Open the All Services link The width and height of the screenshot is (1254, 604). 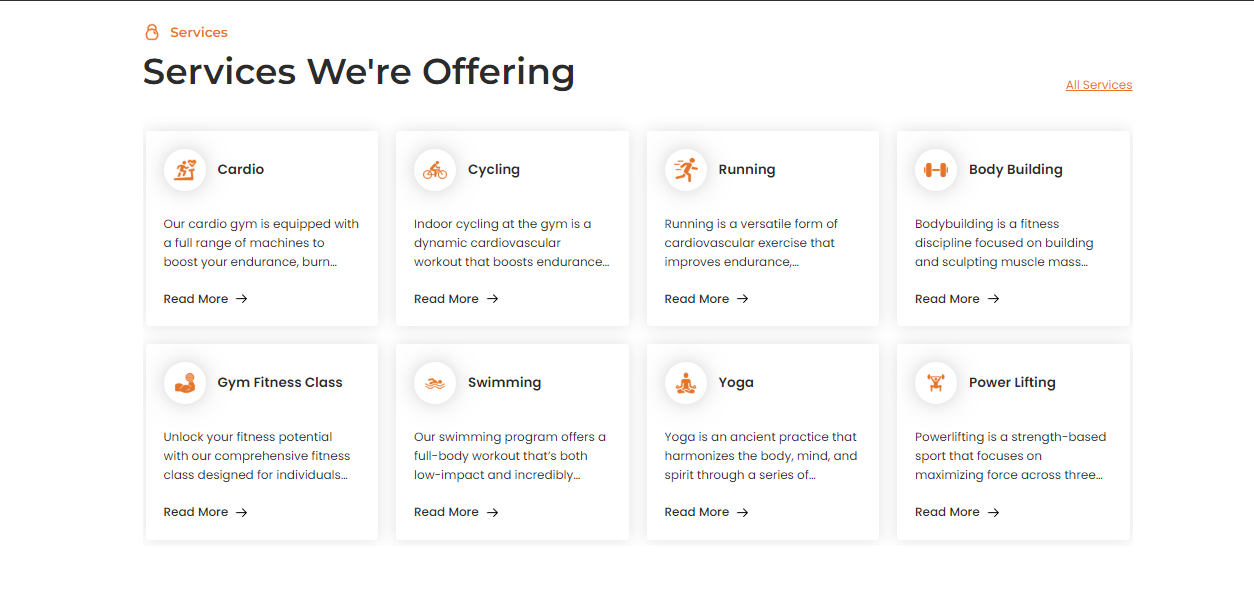point(1099,85)
